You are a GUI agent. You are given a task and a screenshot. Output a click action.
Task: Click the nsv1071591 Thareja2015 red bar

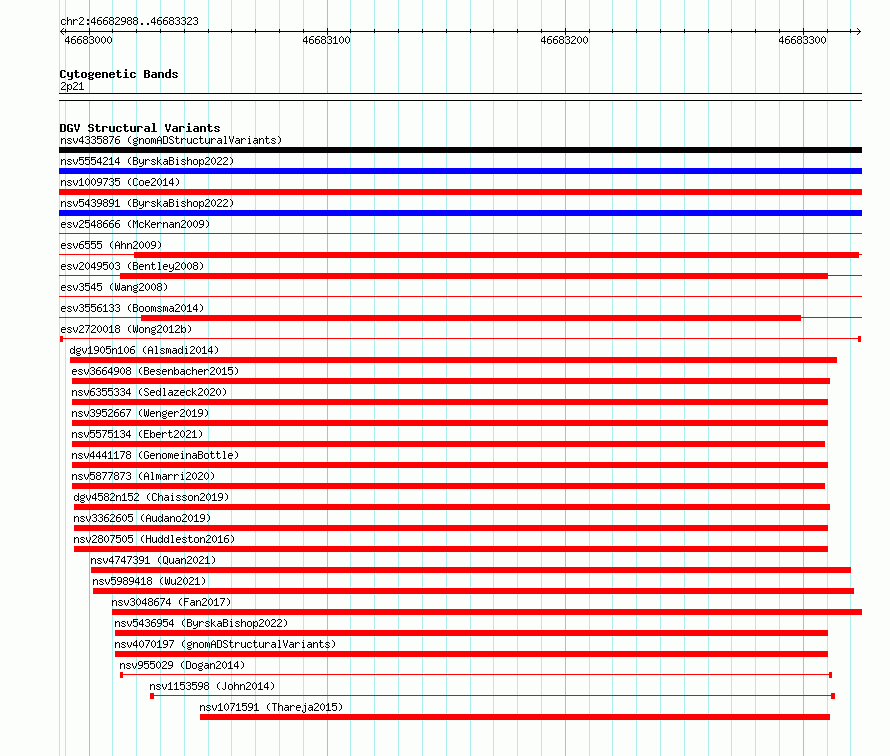515,717
